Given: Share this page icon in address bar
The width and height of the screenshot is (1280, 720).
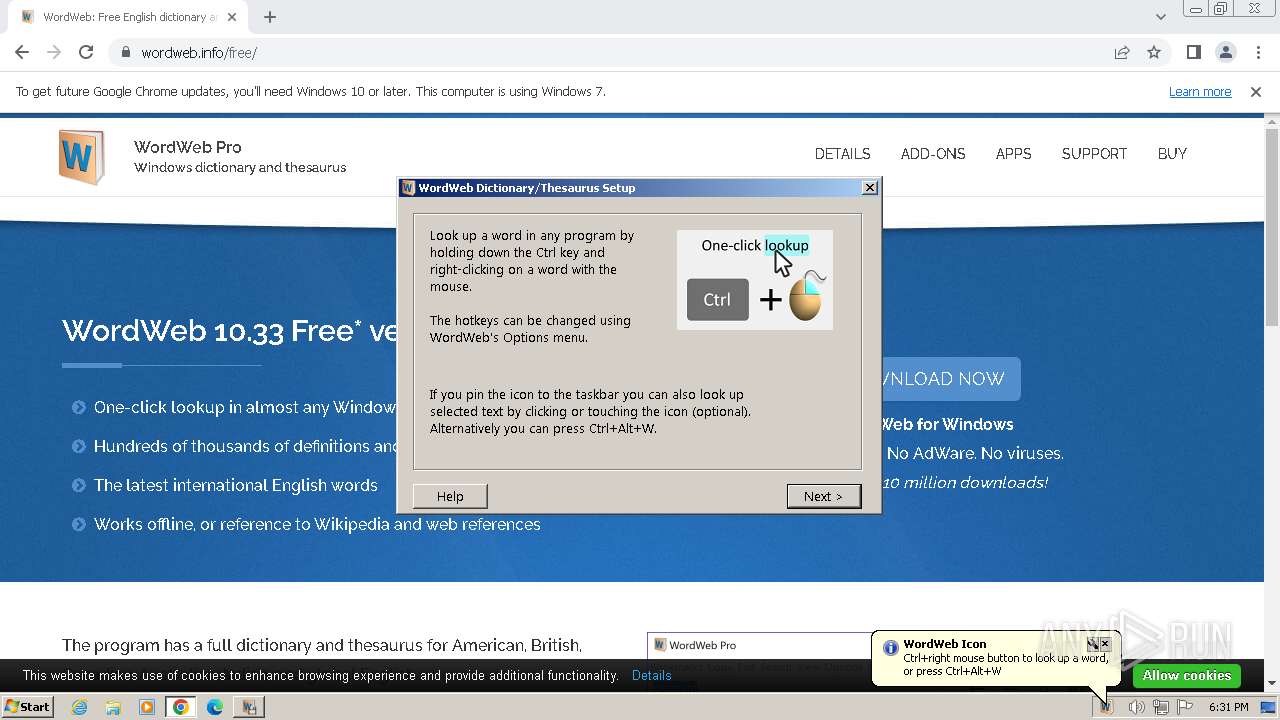Looking at the screenshot, I should pyautogui.click(x=1122, y=53).
